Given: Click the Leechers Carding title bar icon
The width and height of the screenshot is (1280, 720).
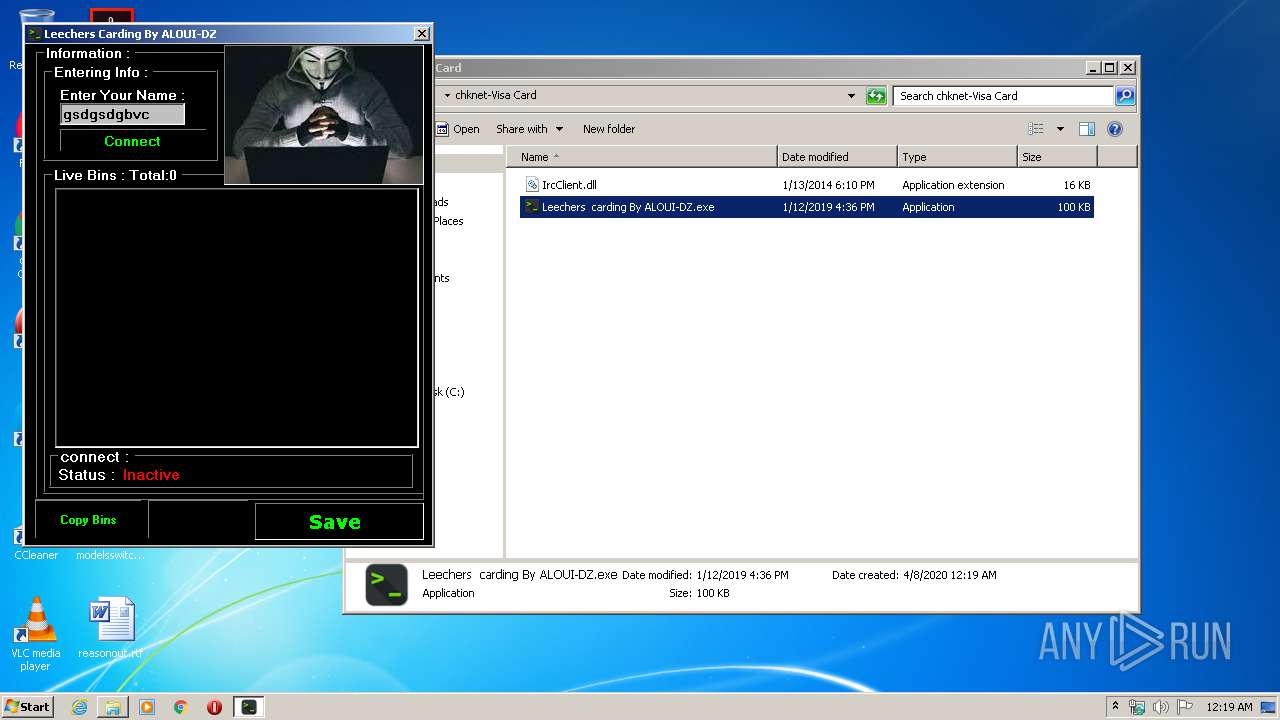Looking at the screenshot, I should click(34, 34).
